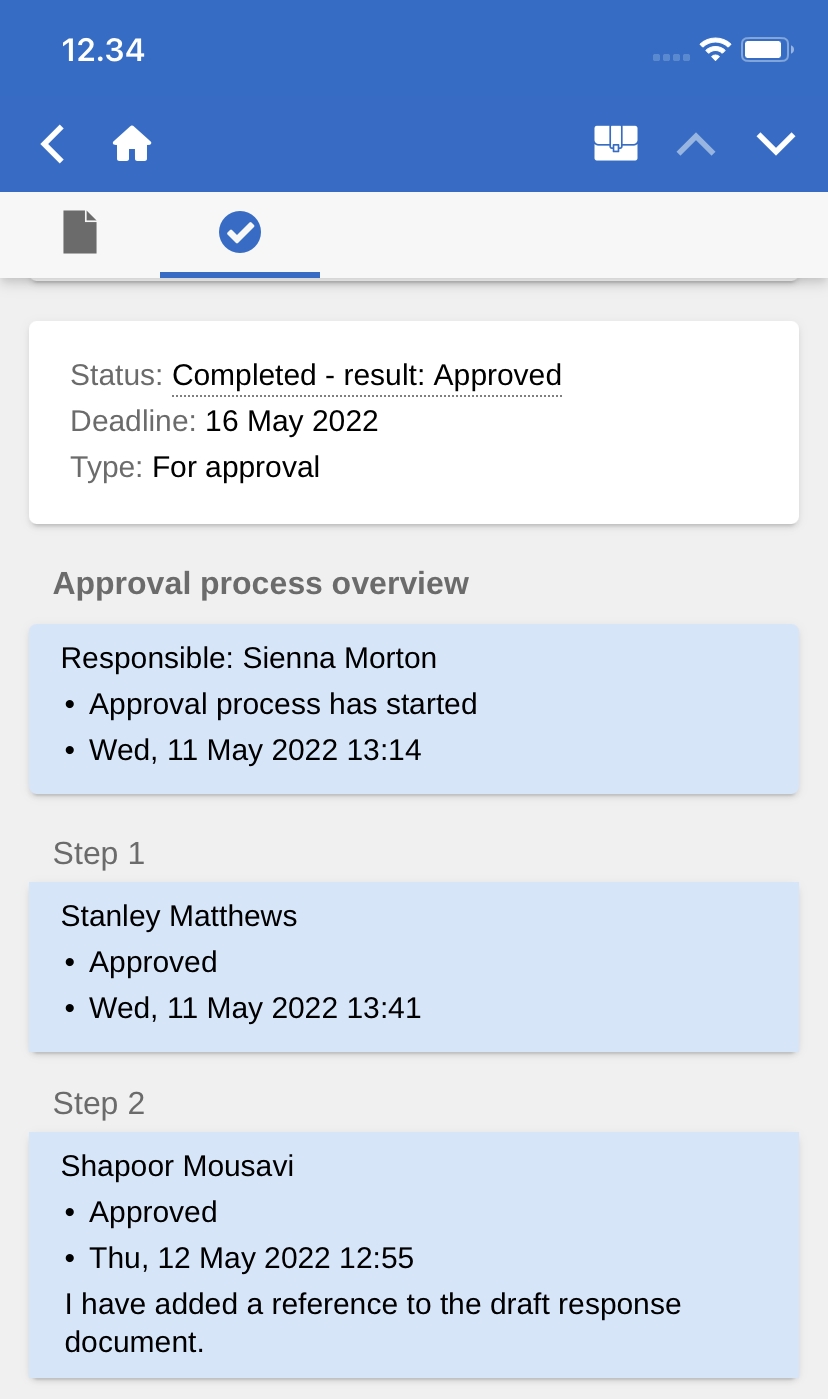The width and height of the screenshot is (828, 1399).
Task: Tap the Approval process overview heading
Action: pyautogui.click(x=261, y=584)
